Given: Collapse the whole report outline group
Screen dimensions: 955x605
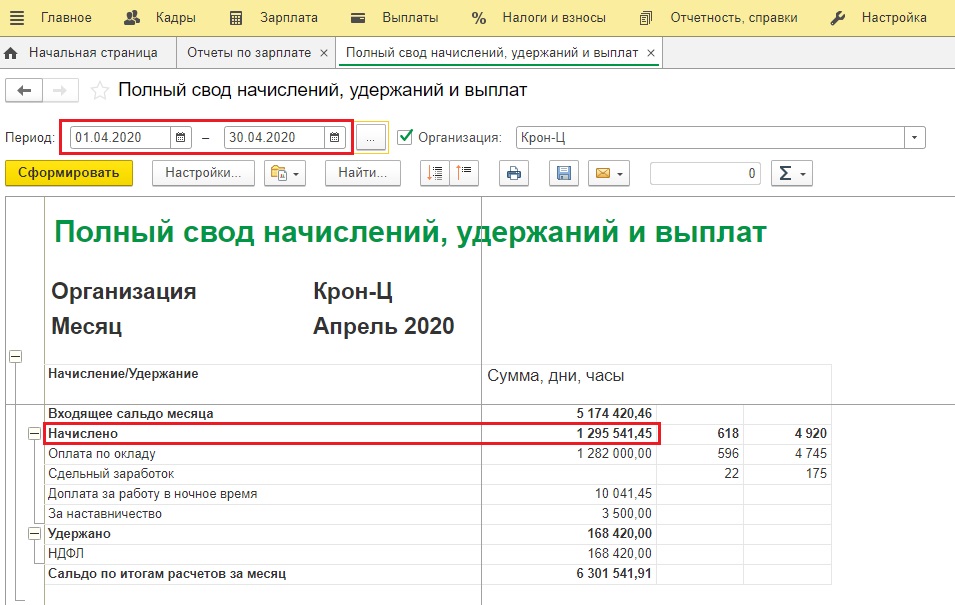Looking at the screenshot, I should coord(16,356).
